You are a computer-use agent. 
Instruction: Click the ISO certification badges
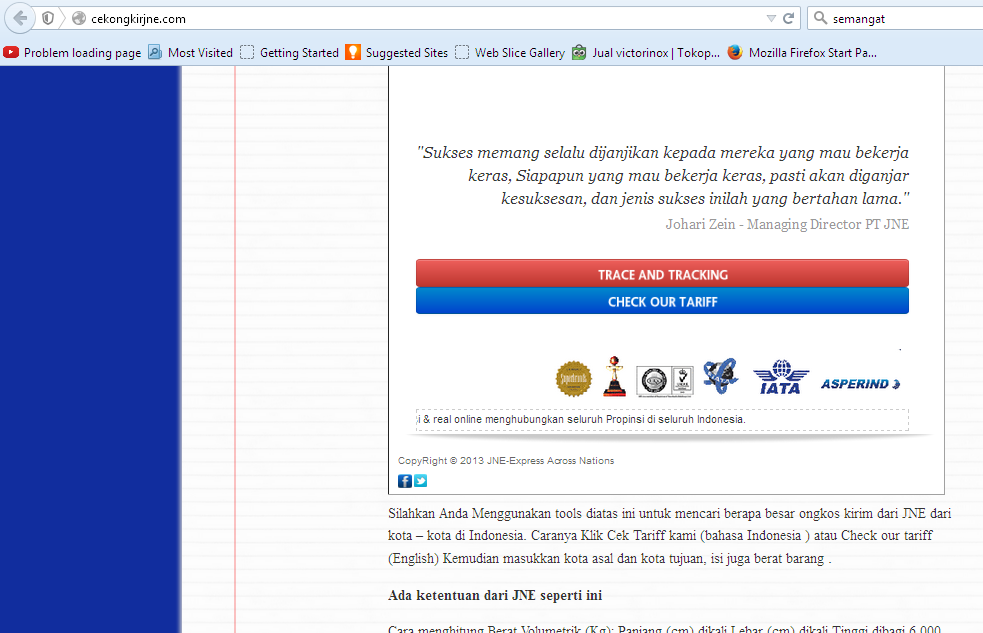[665, 380]
